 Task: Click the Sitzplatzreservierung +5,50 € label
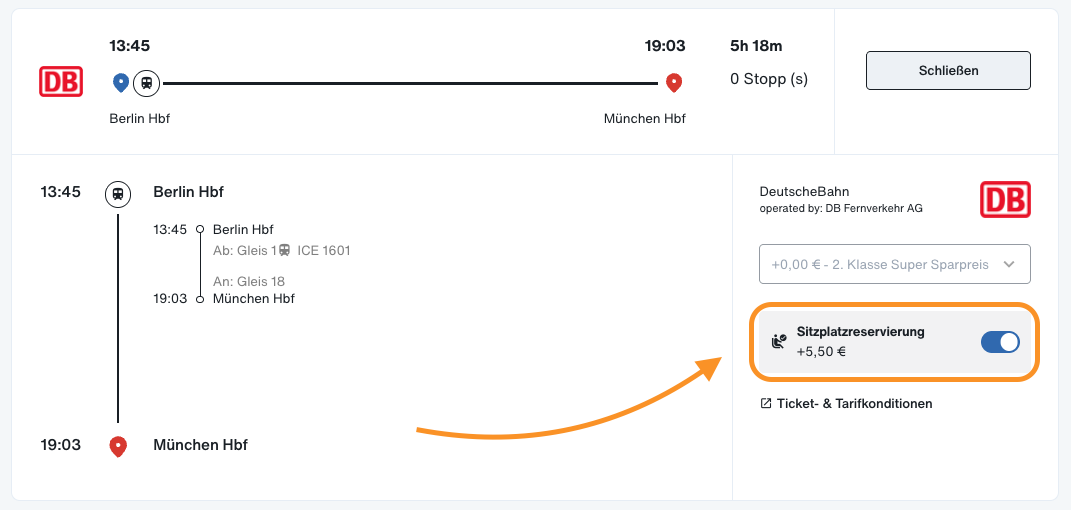[x=861, y=342]
